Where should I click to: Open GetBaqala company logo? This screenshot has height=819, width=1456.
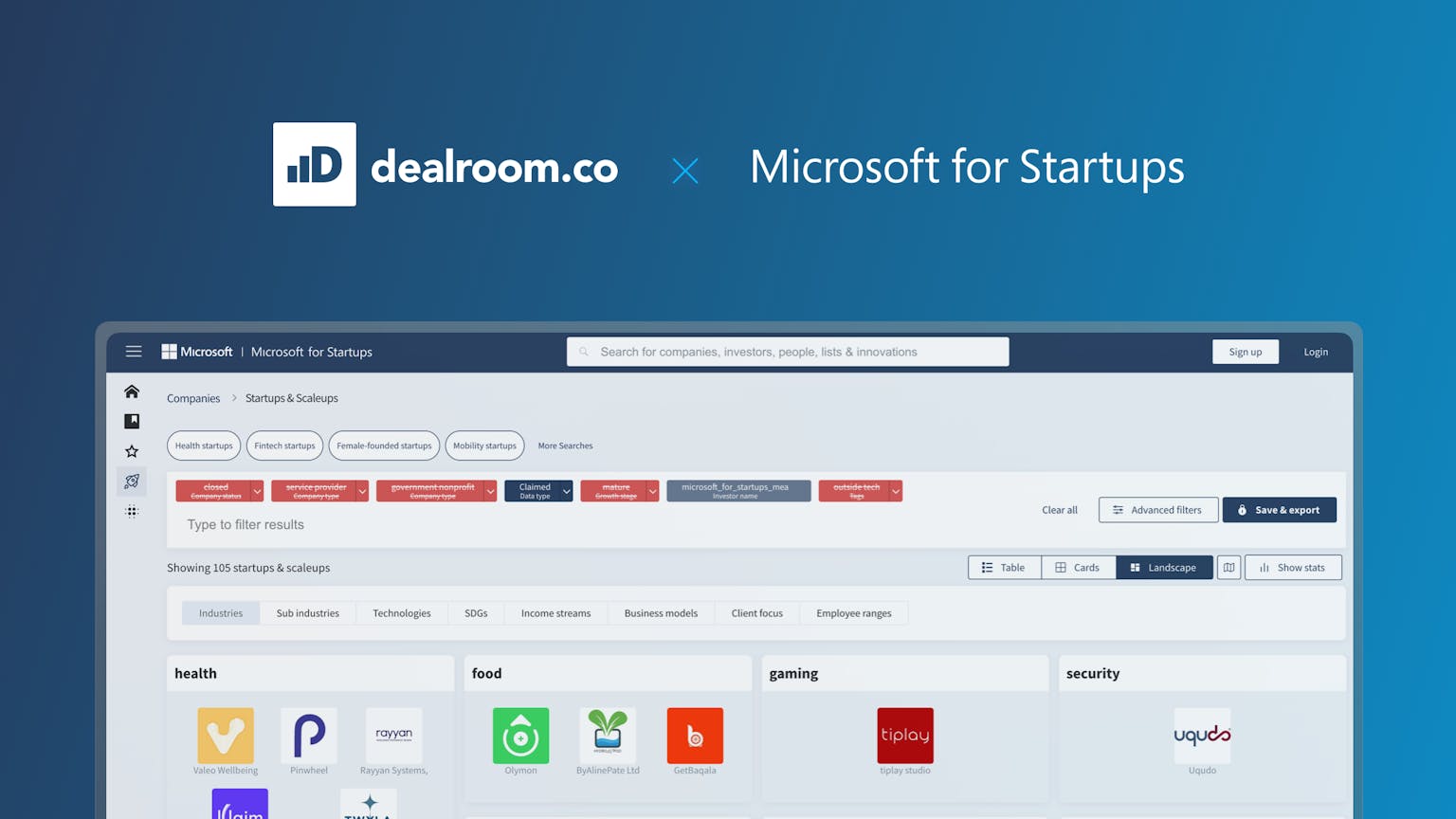point(695,736)
